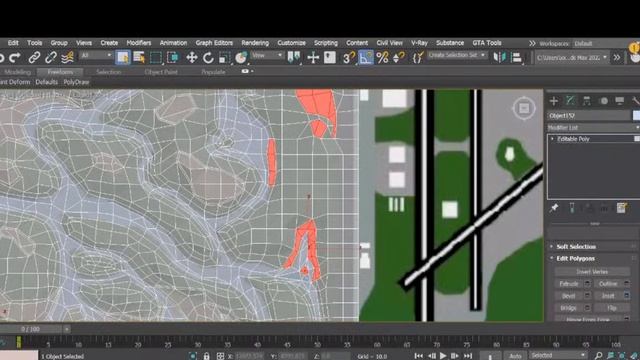
Task: Click the Bind to Space Warp icon
Action: [67, 58]
